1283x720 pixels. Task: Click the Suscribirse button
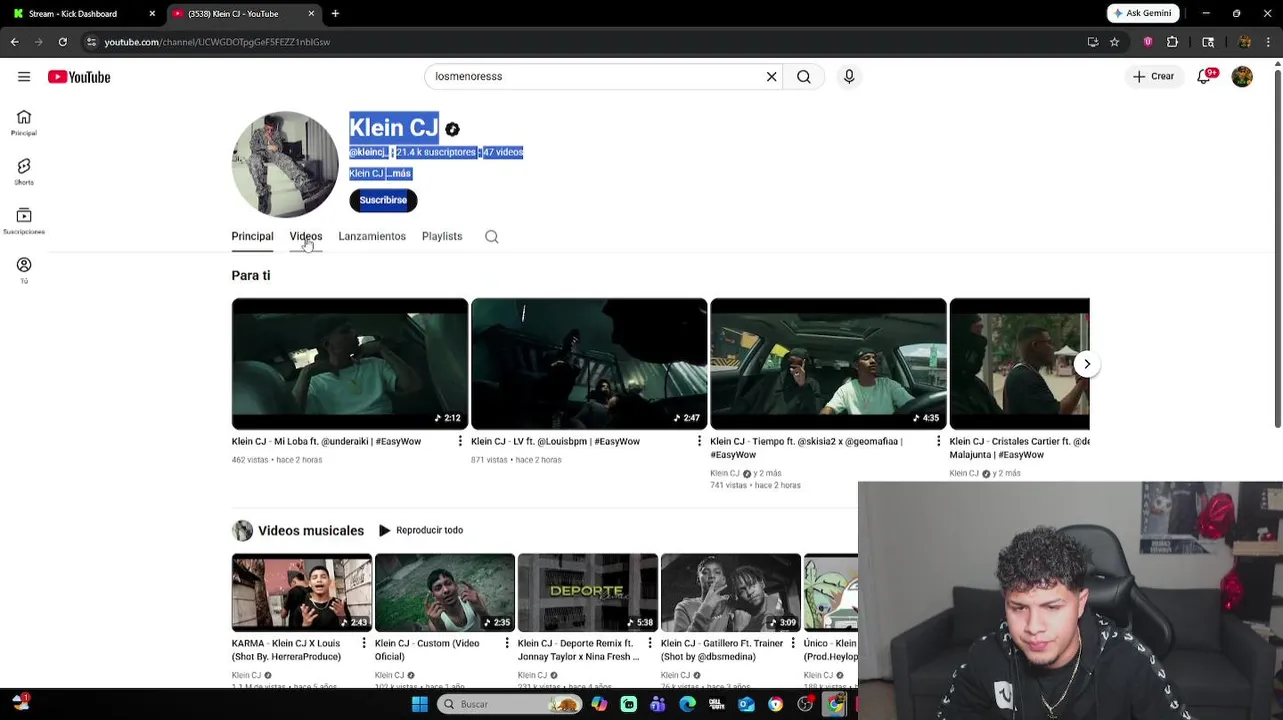tap(383, 200)
